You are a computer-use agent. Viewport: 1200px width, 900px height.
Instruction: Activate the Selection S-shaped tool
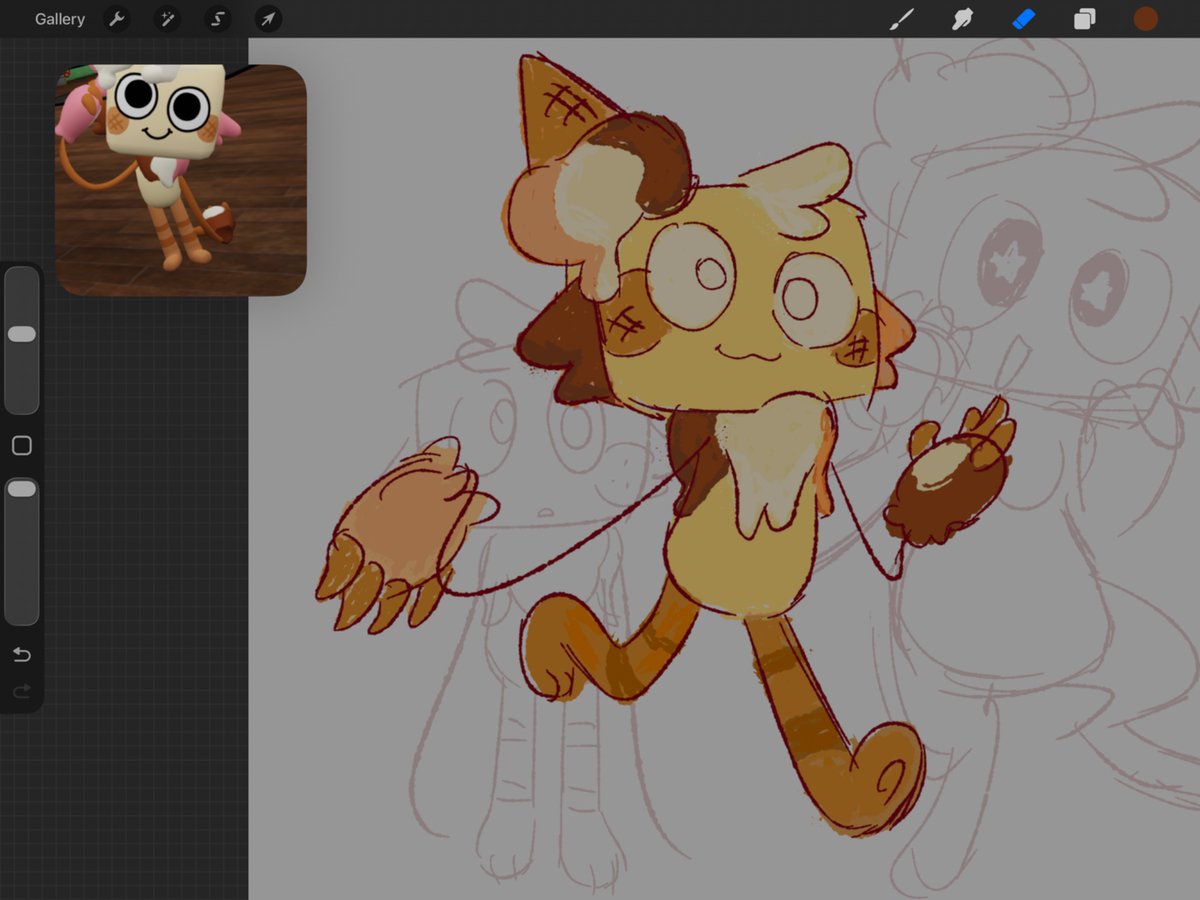click(x=218, y=19)
